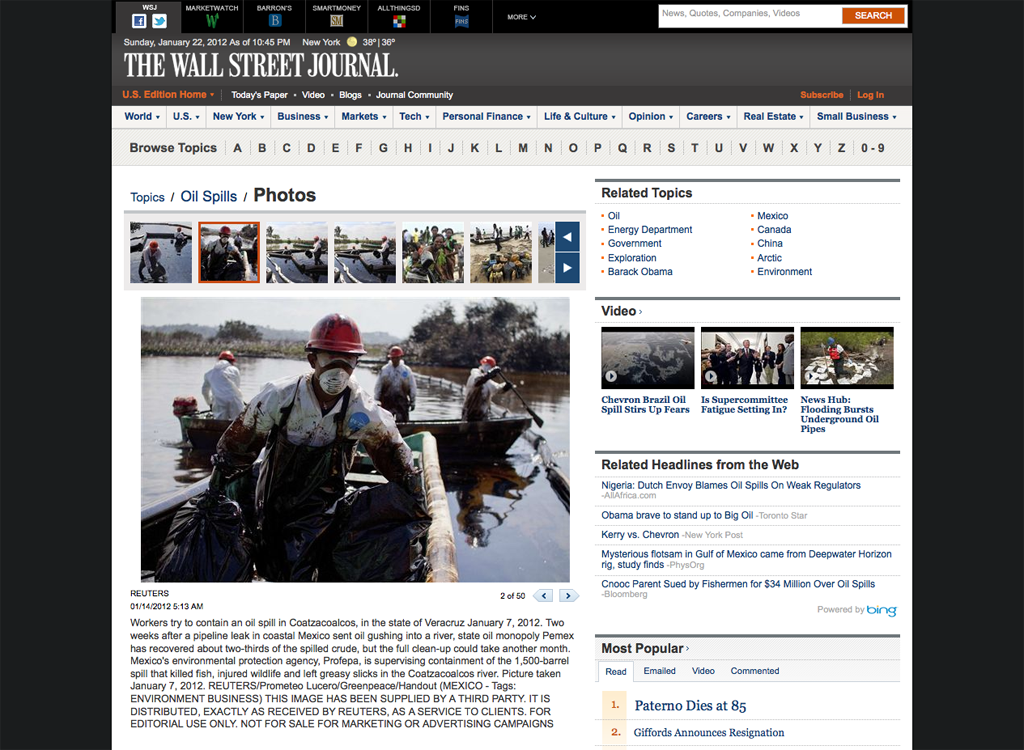Viewport: 1024px width, 750px height.
Task: Click the Subscribe link
Action: coord(822,95)
